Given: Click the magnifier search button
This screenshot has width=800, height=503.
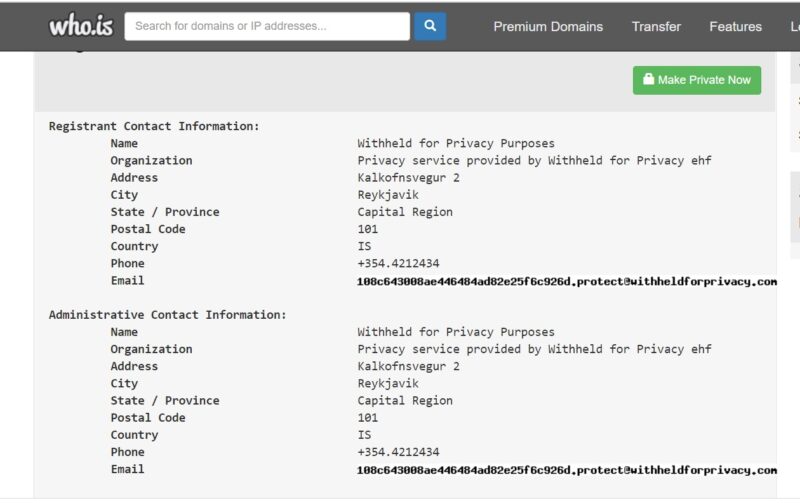Looking at the screenshot, I should pos(430,26).
